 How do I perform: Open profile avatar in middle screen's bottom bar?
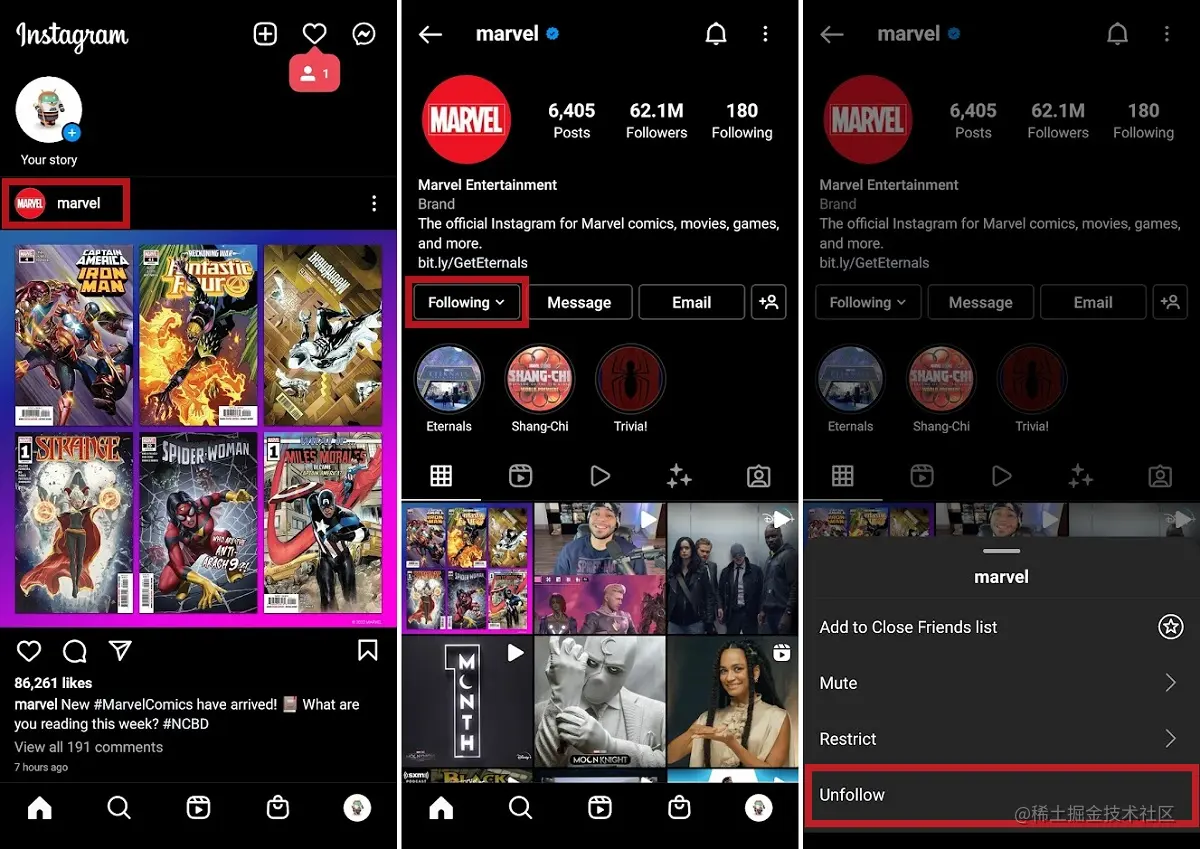tap(759, 808)
